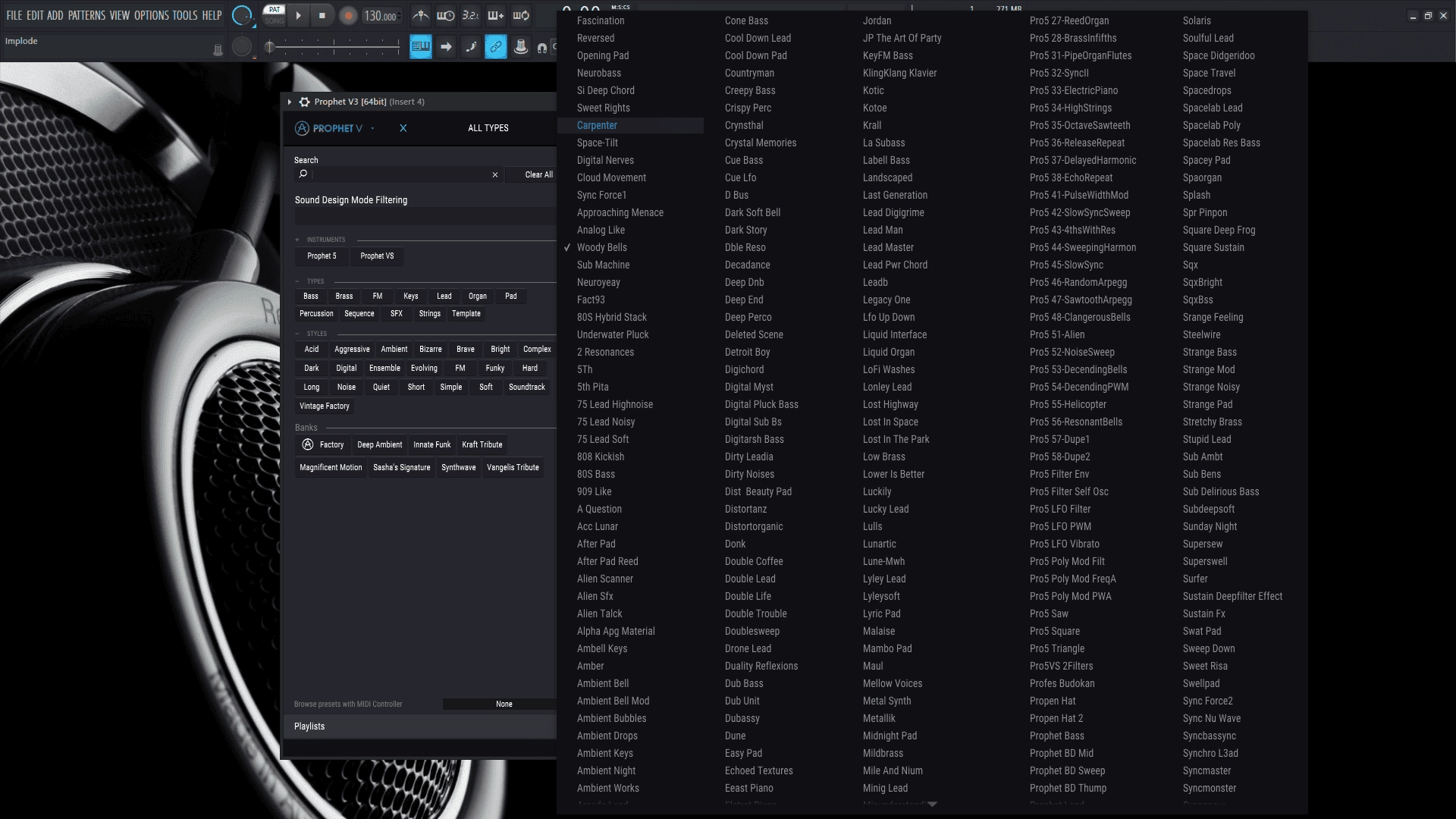Toggle the Ambient style filter

click(x=394, y=350)
